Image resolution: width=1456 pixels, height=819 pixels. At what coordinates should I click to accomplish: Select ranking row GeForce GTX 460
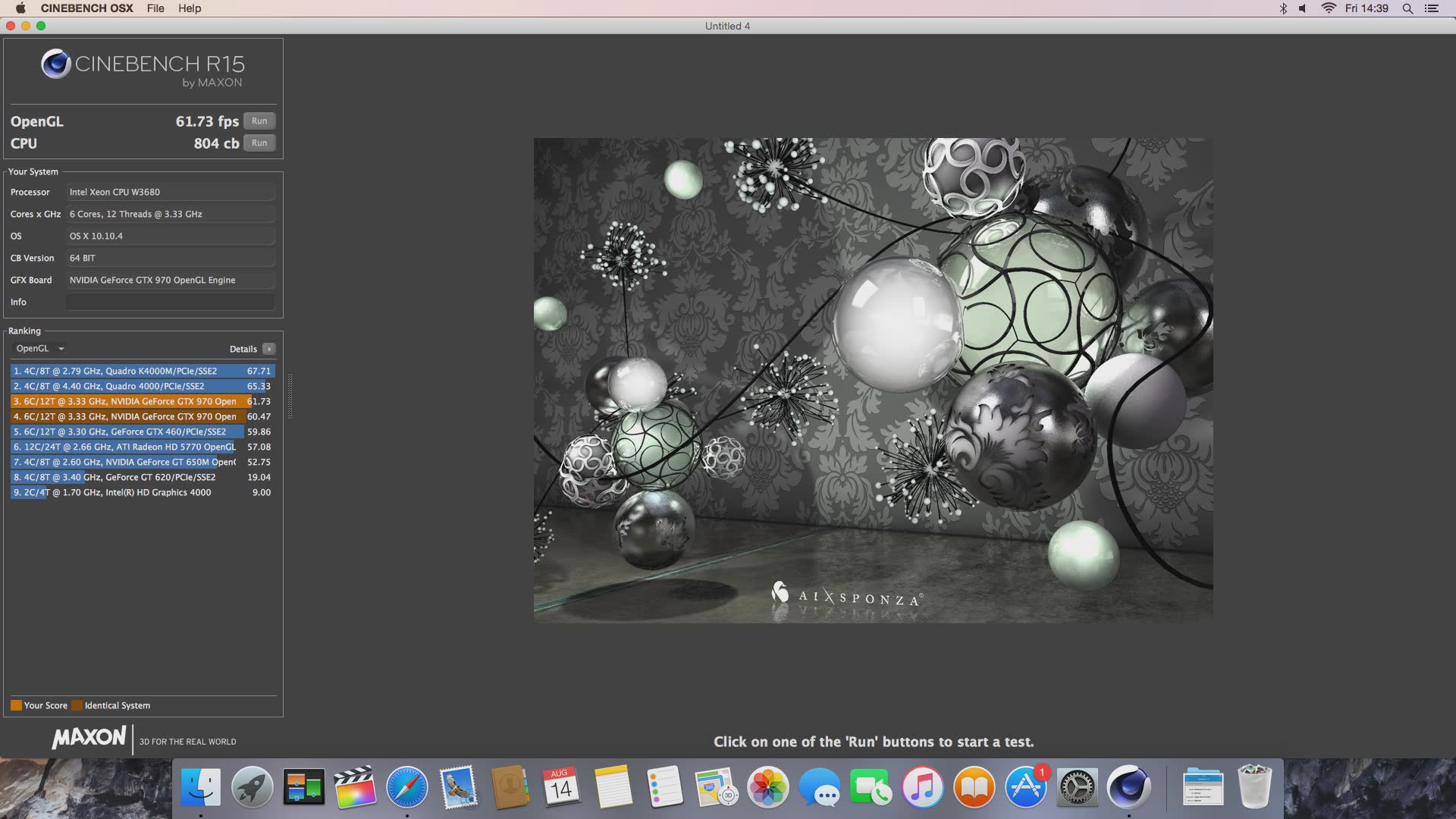(x=143, y=431)
